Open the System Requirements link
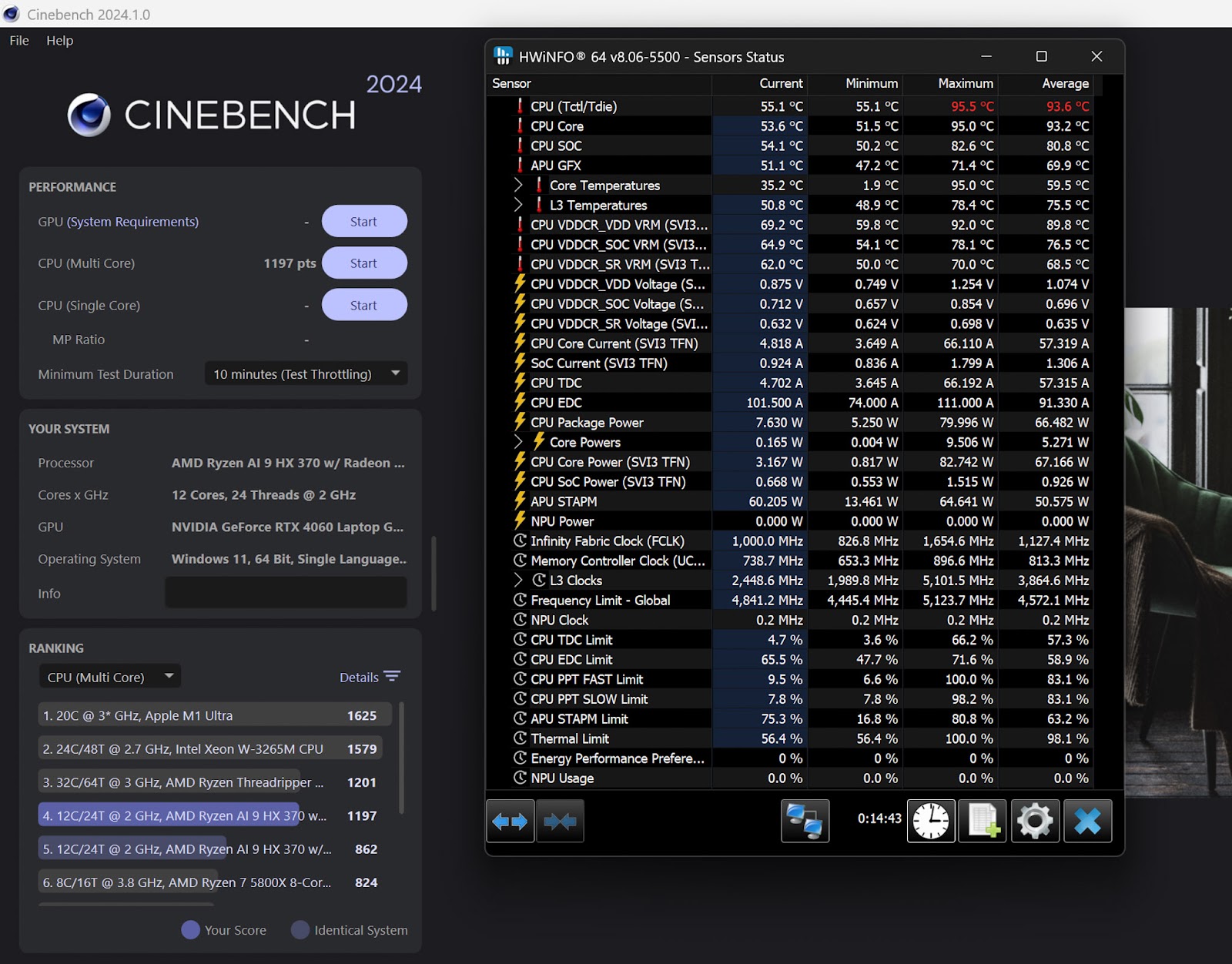This screenshot has width=1232, height=964. tap(132, 222)
